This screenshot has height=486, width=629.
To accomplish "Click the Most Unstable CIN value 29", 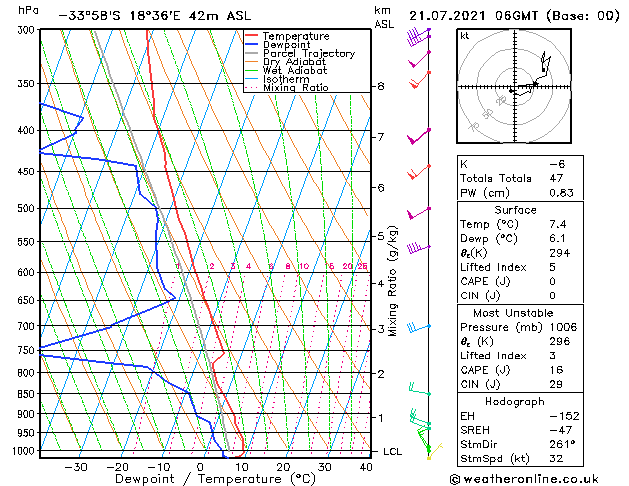I will (x=556, y=384).
